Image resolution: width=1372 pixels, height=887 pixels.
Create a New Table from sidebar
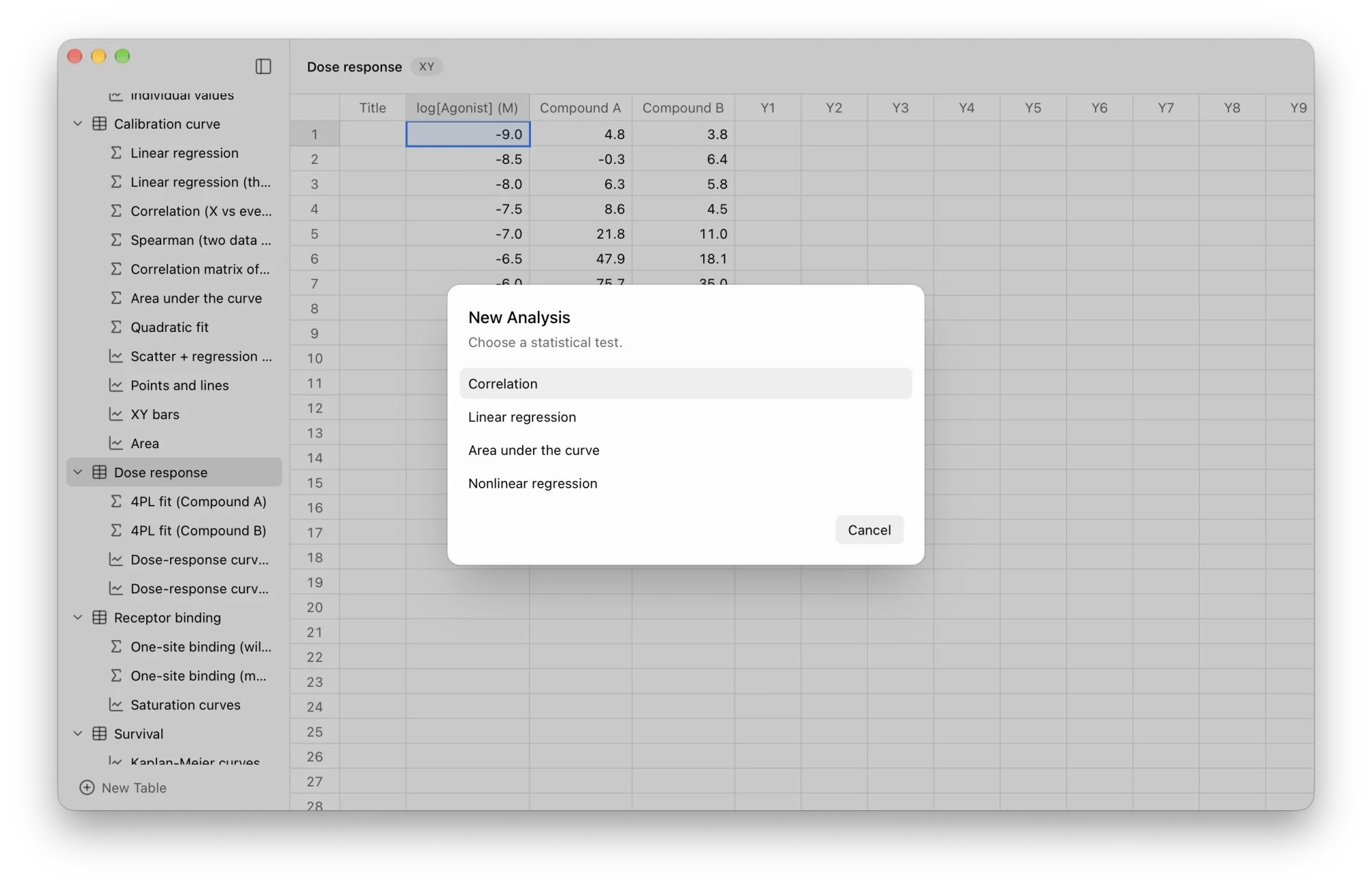tap(123, 788)
